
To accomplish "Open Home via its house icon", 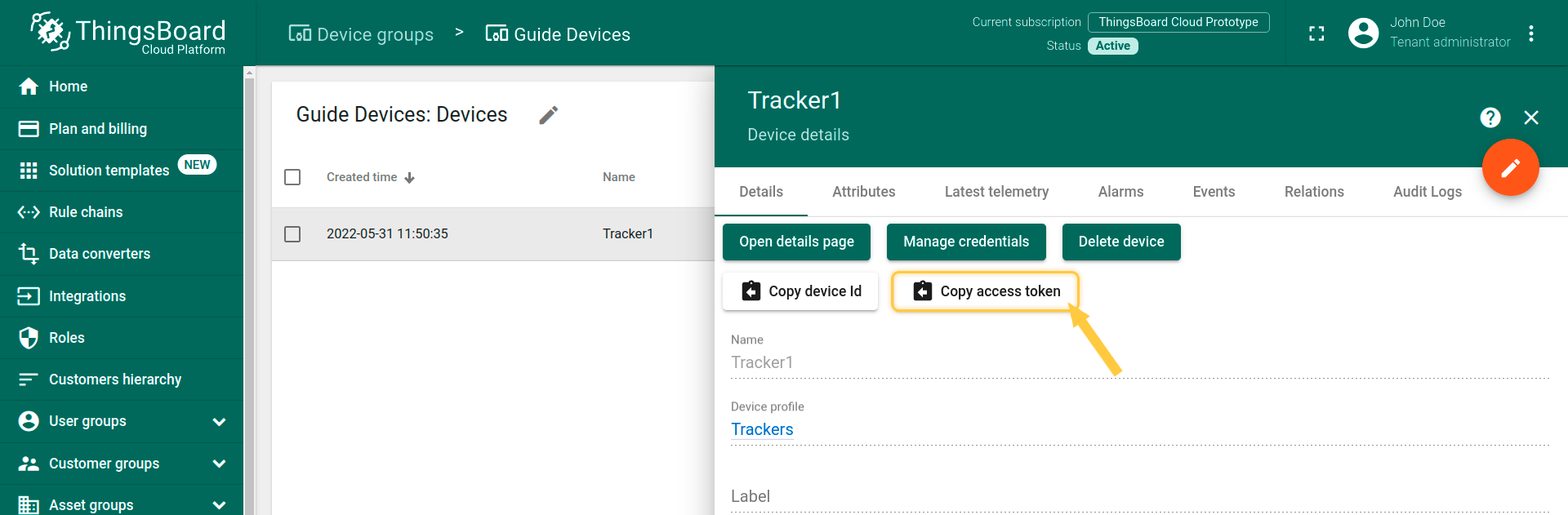I will tap(29, 87).
